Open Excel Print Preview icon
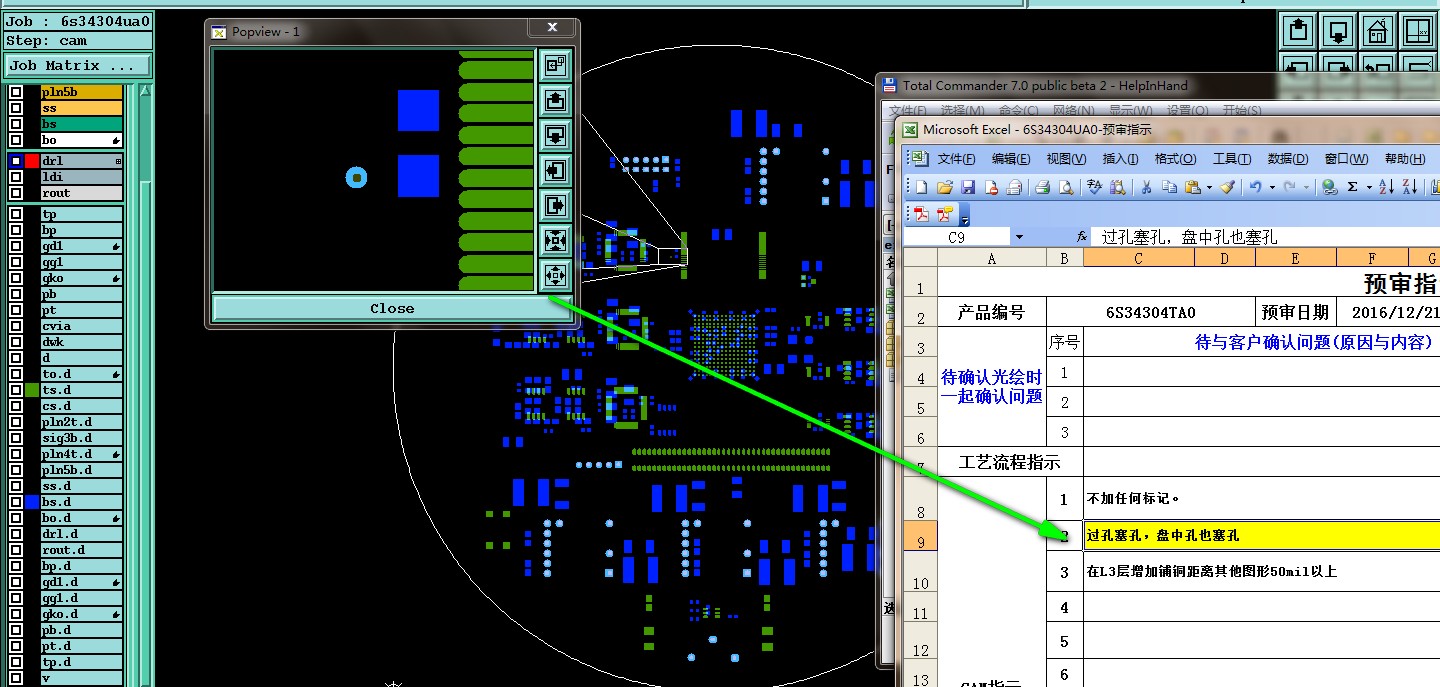Screen dimensions: 1440x687 coord(1066,187)
